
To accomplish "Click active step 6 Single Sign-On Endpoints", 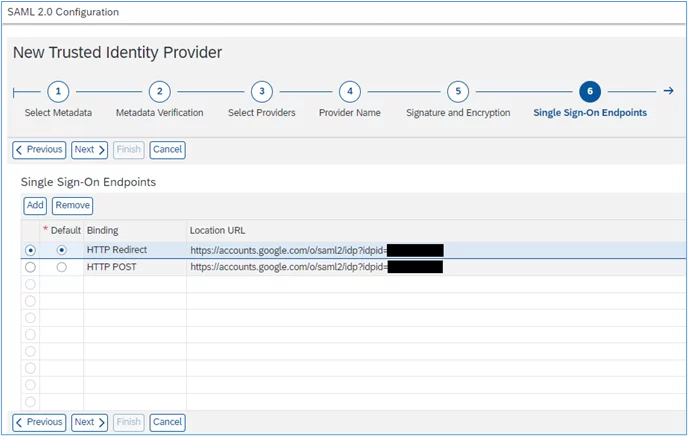I will [590, 92].
